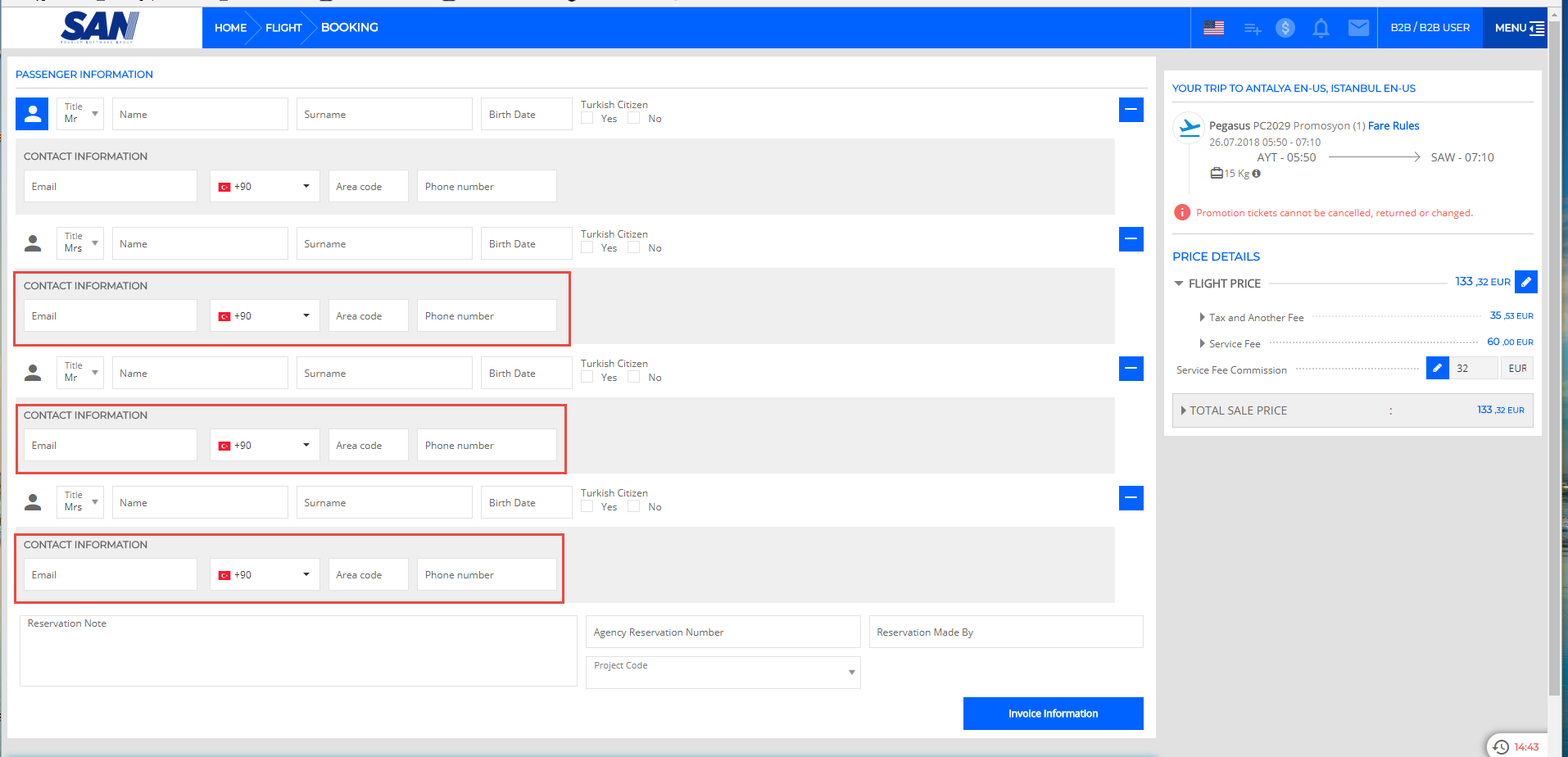The image size is (1568, 757).
Task: Click Service Fee Commission pencil icon
Action: click(x=1437, y=368)
